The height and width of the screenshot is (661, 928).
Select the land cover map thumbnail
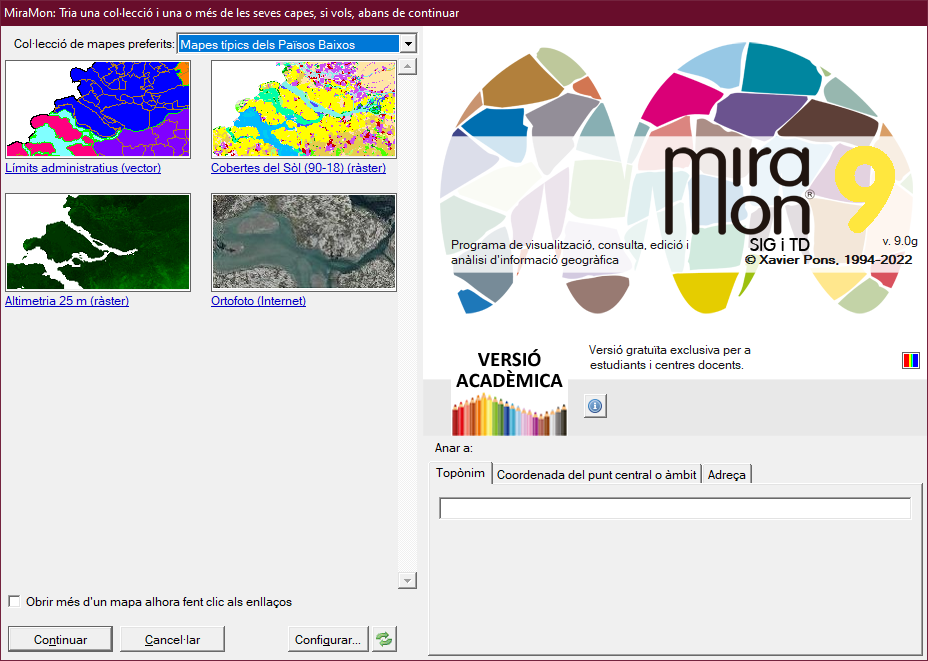click(x=304, y=109)
